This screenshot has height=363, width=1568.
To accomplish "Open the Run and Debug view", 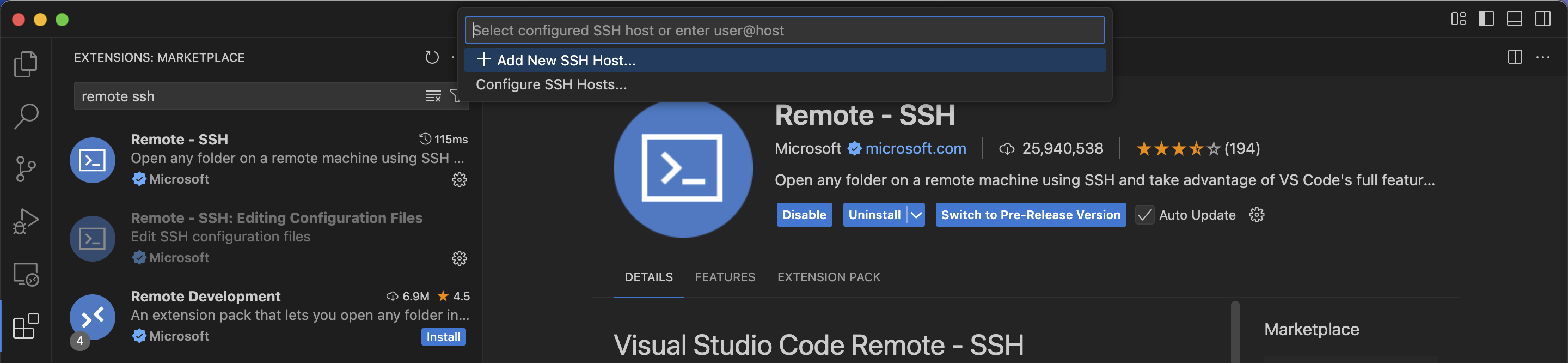I will click(26, 221).
